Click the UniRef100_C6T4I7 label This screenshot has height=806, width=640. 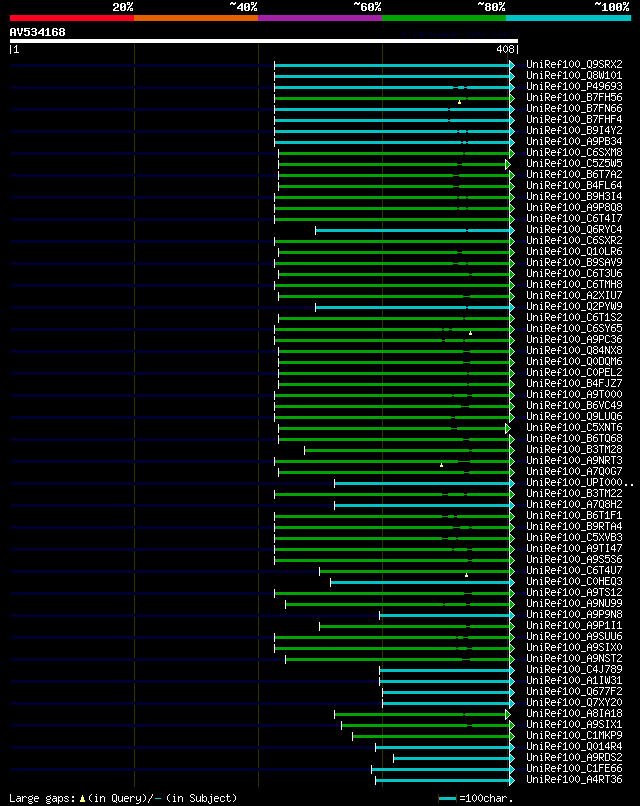tap(574, 218)
